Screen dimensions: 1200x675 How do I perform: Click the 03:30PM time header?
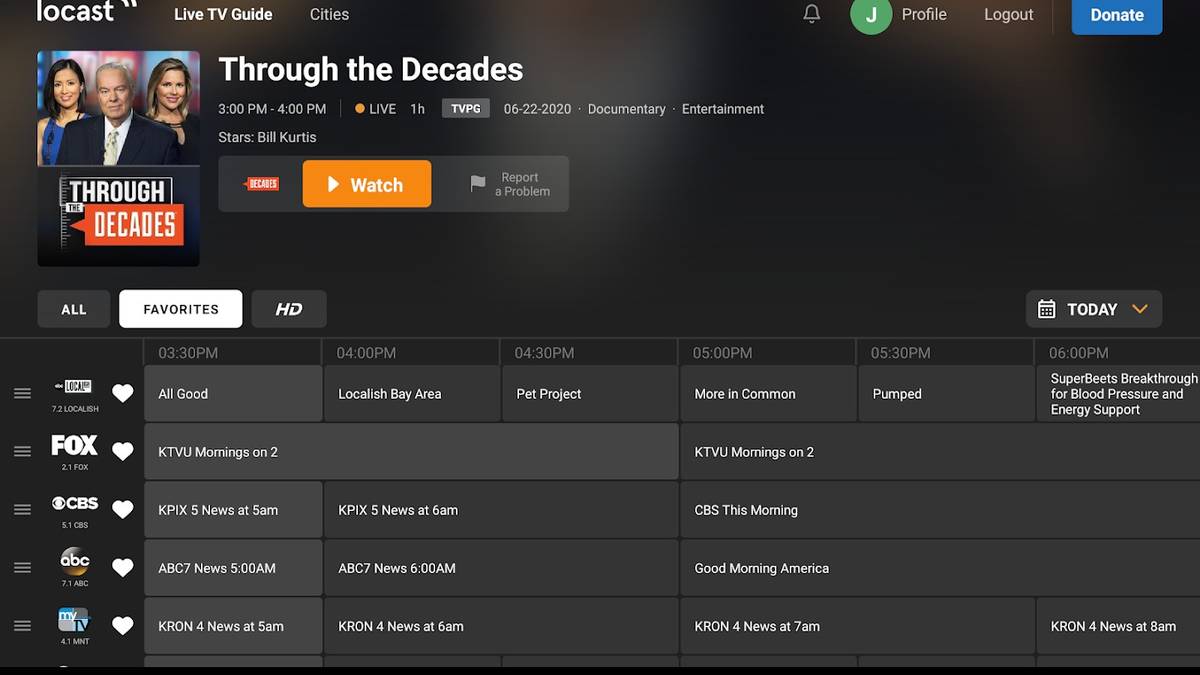point(188,353)
